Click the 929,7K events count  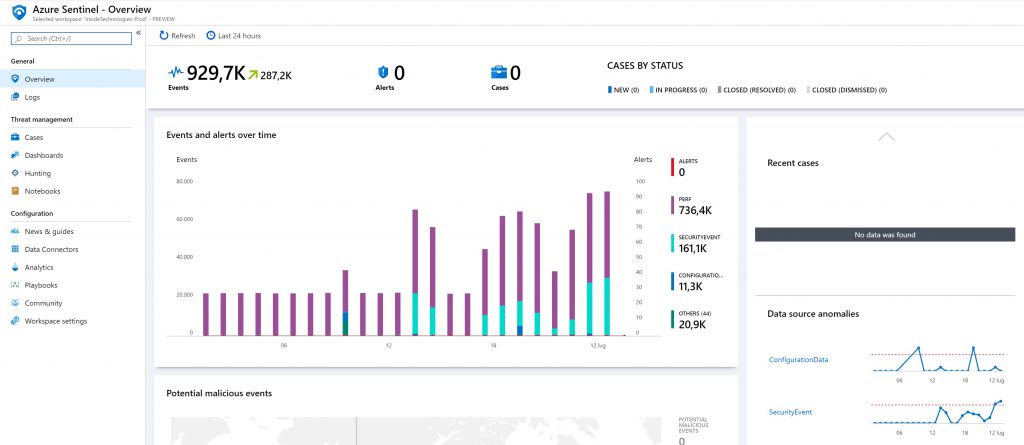(x=216, y=73)
